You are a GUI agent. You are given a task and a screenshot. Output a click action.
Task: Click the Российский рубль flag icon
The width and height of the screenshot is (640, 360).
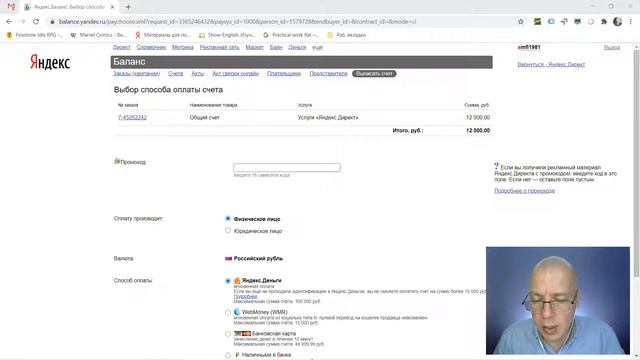point(229,258)
